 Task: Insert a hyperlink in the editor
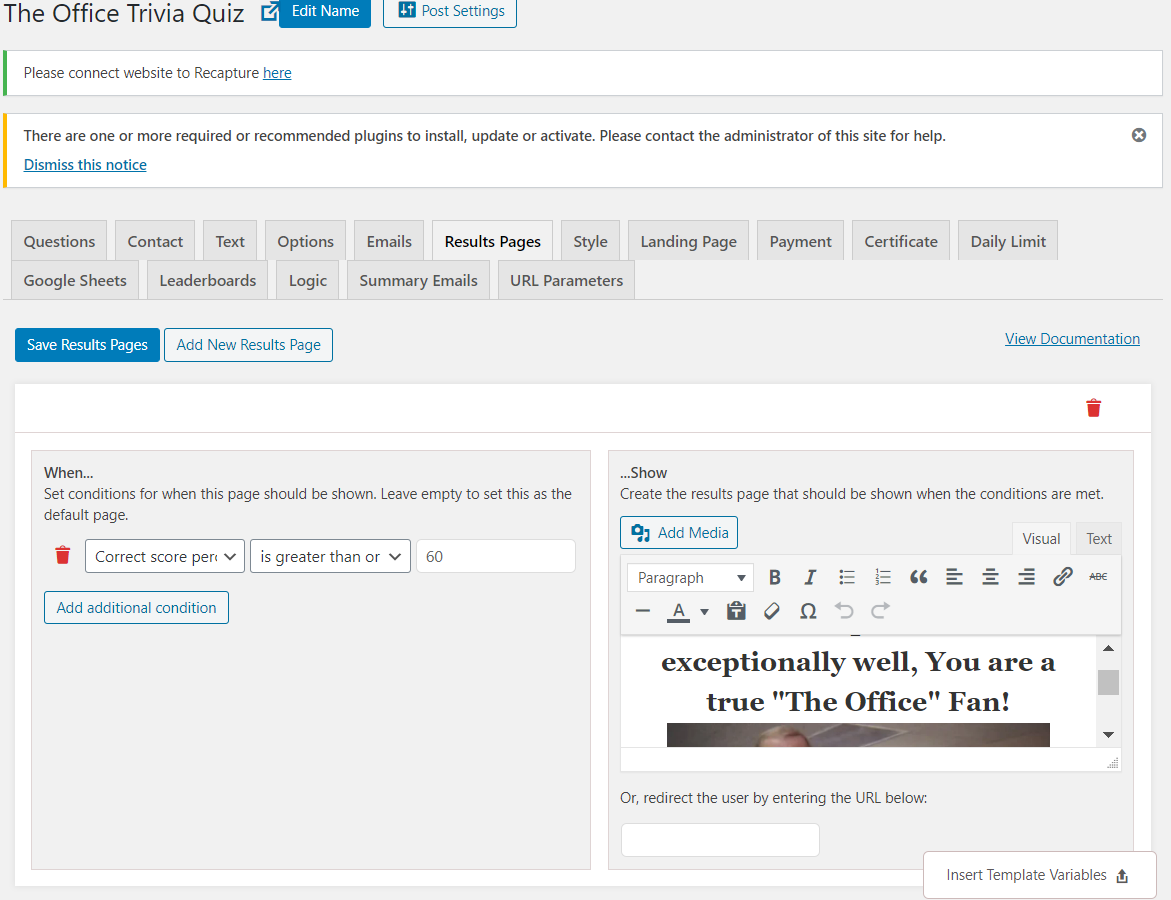point(1062,576)
